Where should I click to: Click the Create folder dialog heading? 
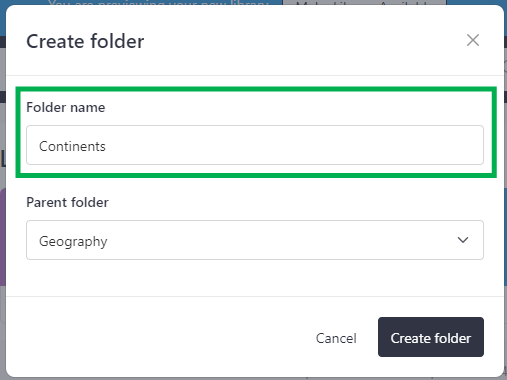point(85,41)
